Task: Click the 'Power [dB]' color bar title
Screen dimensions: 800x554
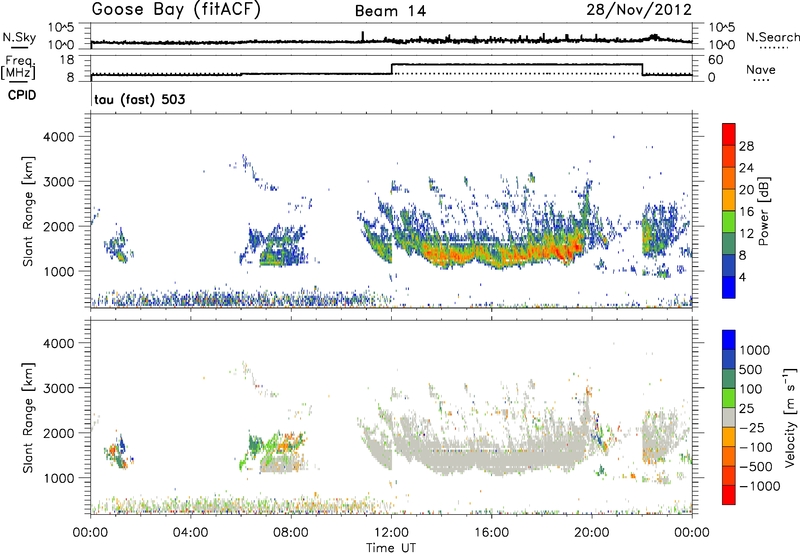Action: coord(763,211)
